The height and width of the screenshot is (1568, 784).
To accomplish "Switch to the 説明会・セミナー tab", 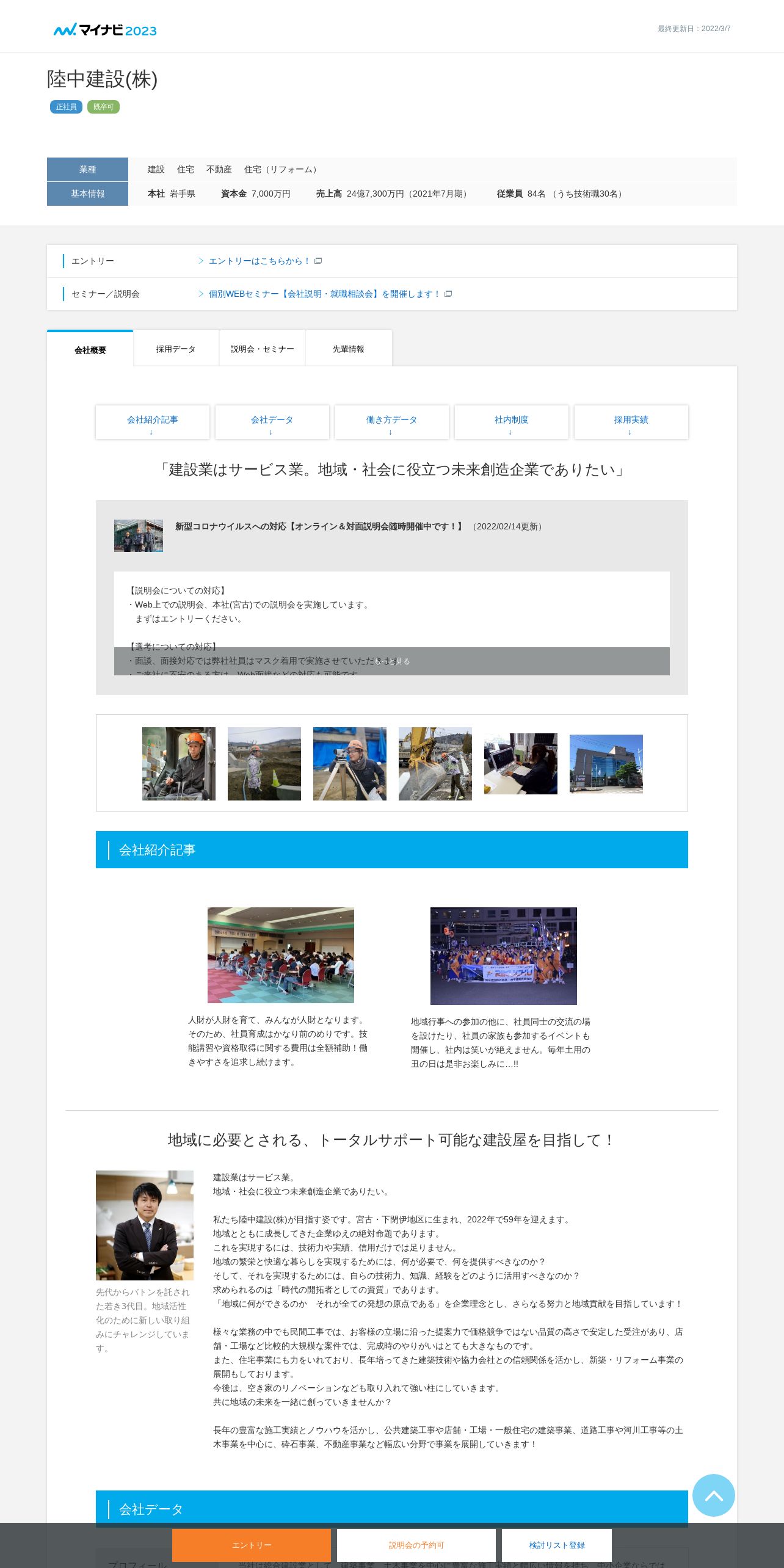I will [263, 349].
